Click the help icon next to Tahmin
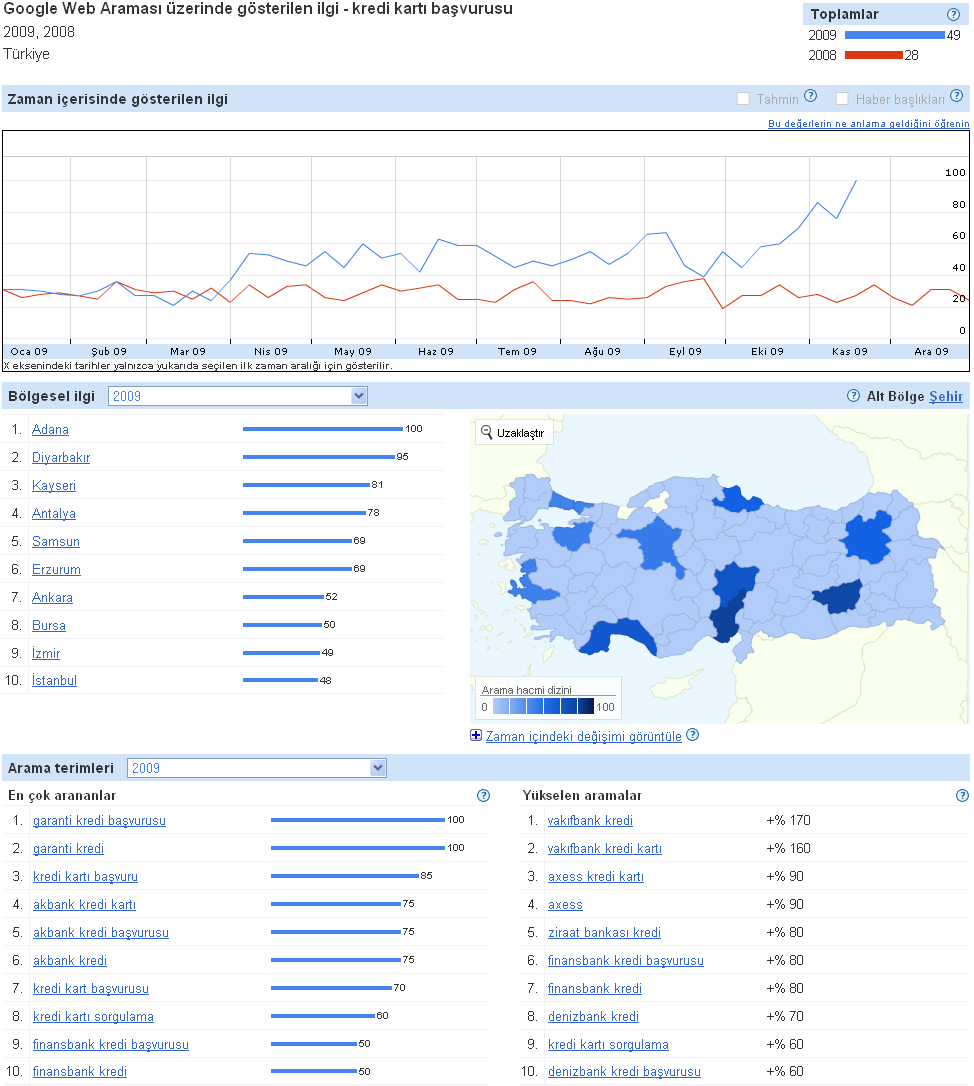 click(x=811, y=96)
